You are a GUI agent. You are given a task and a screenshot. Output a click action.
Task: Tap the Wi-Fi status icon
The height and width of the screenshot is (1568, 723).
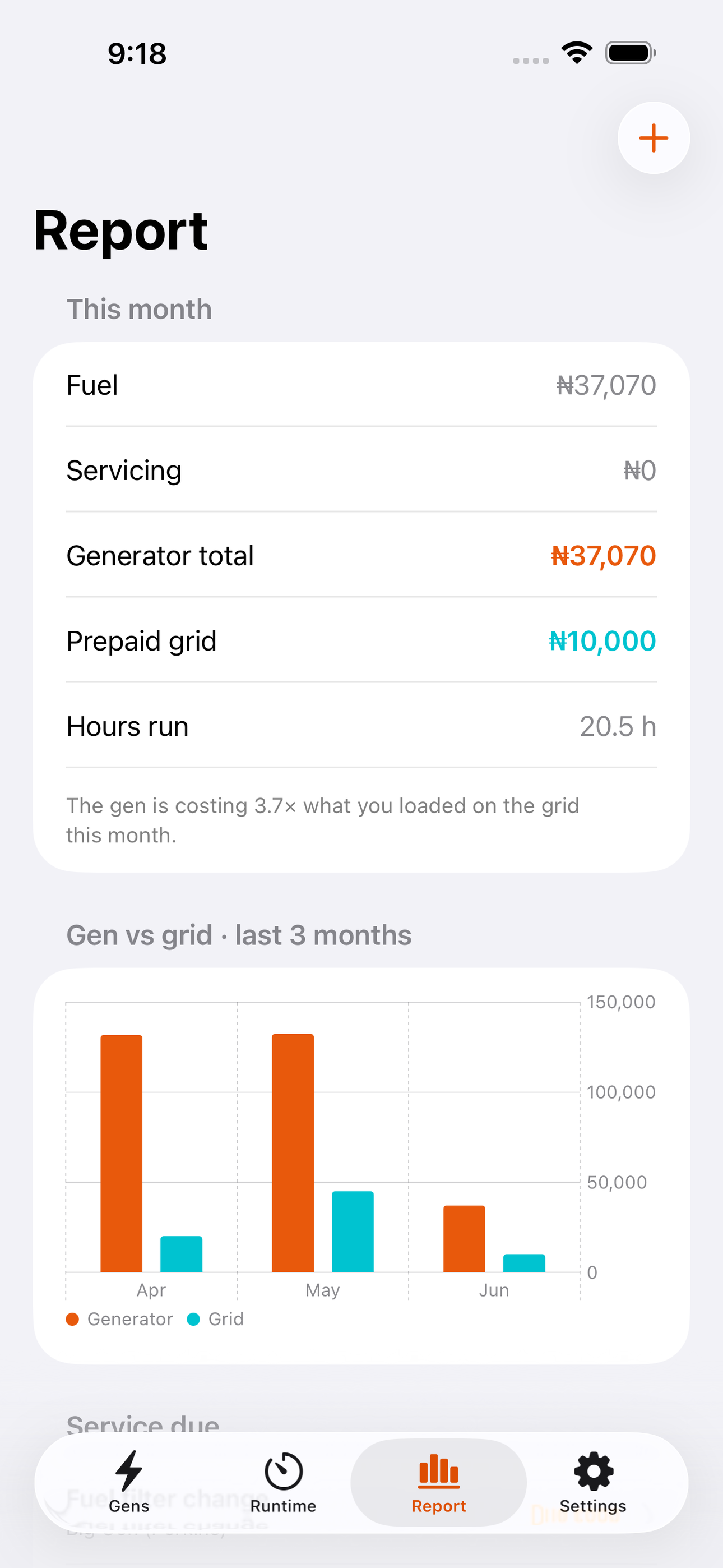pyautogui.click(x=577, y=53)
